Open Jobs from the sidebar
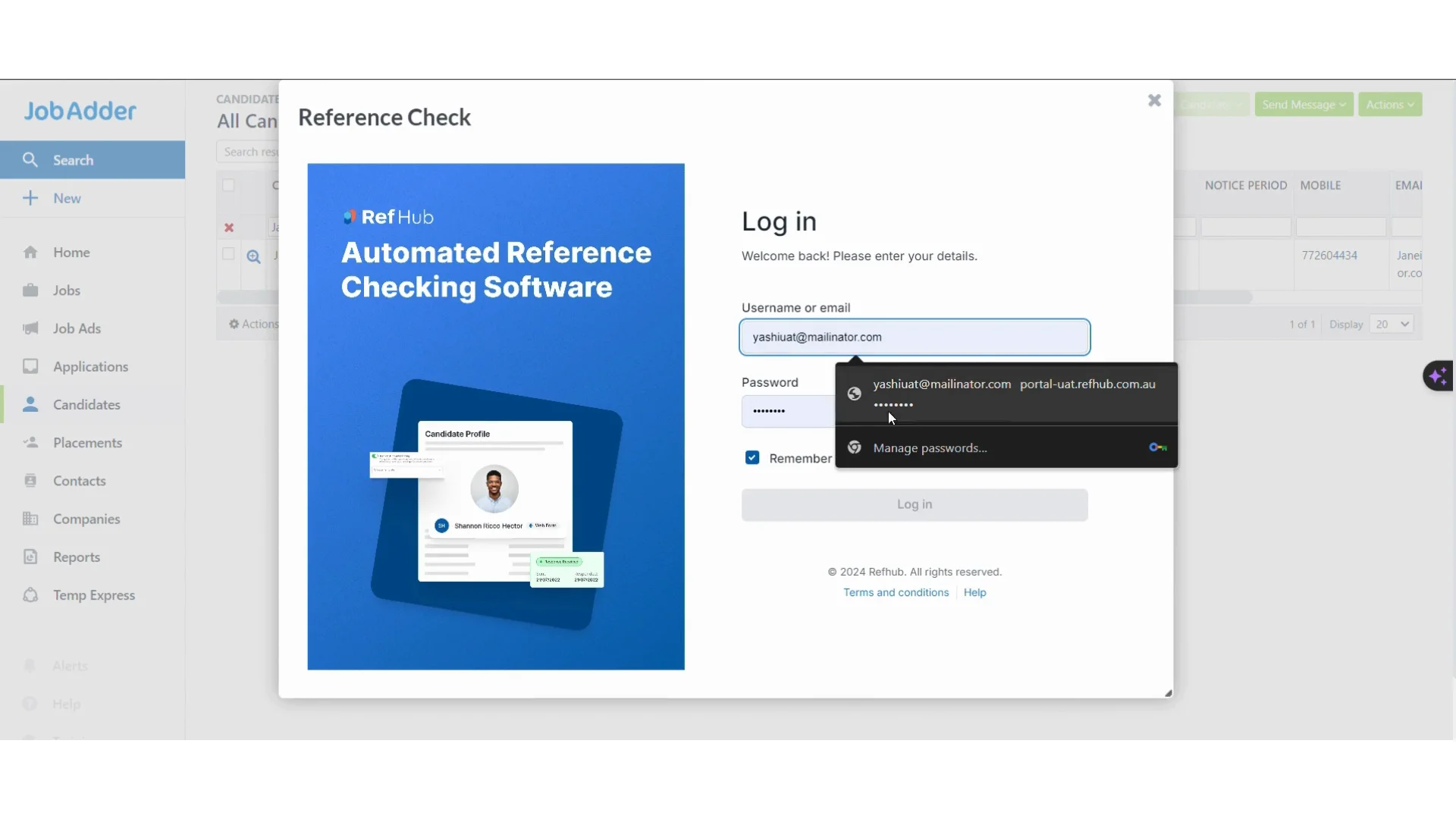This screenshot has width=1456, height=819. (67, 290)
